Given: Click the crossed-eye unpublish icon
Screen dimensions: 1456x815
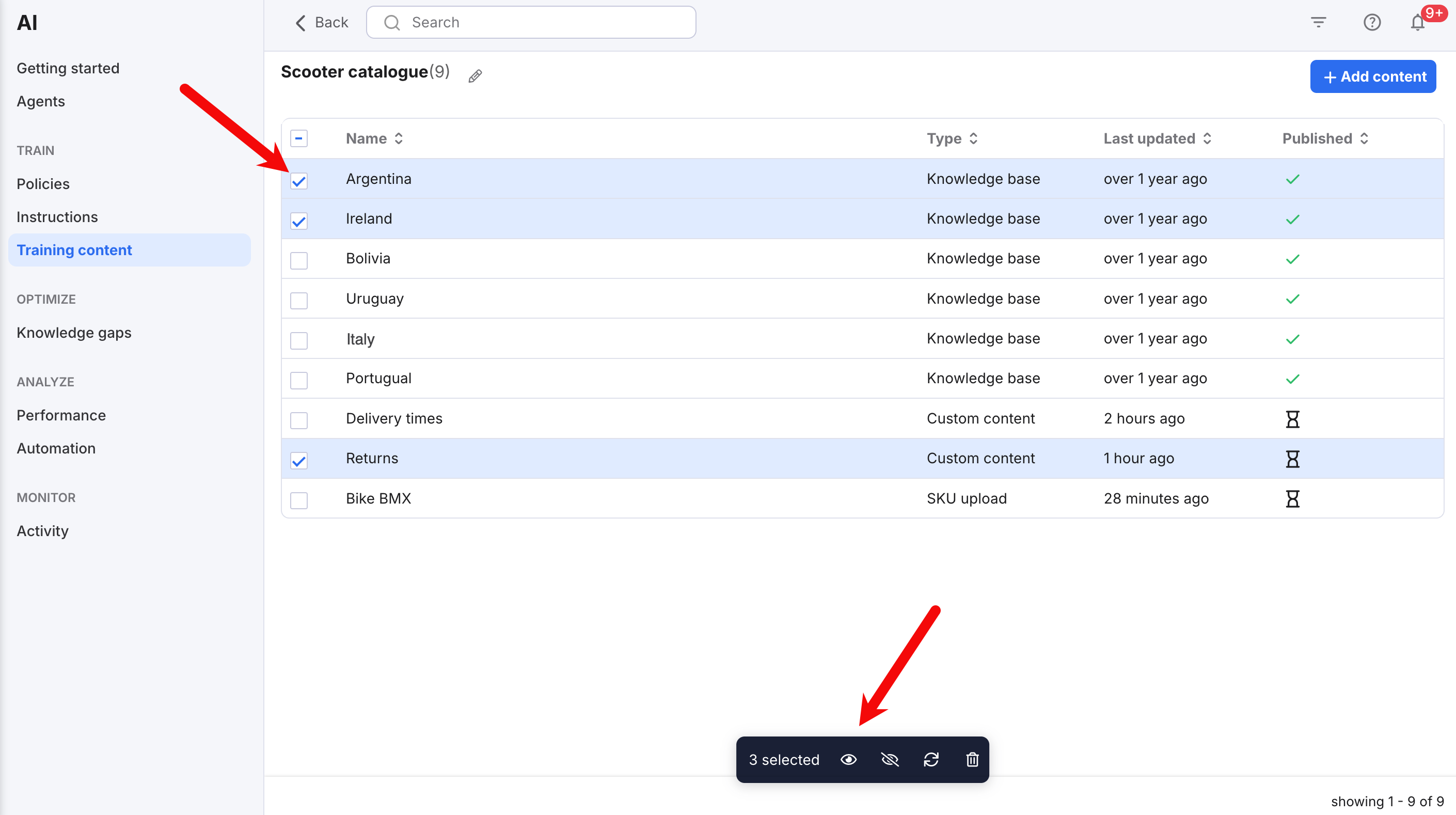Looking at the screenshot, I should click(x=890, y=760).
